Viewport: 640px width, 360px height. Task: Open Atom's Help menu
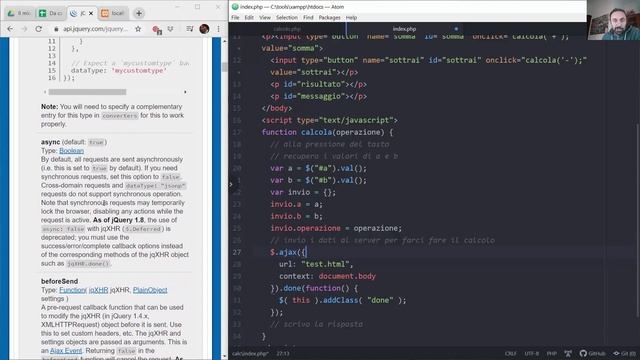[x=351, y=18]
